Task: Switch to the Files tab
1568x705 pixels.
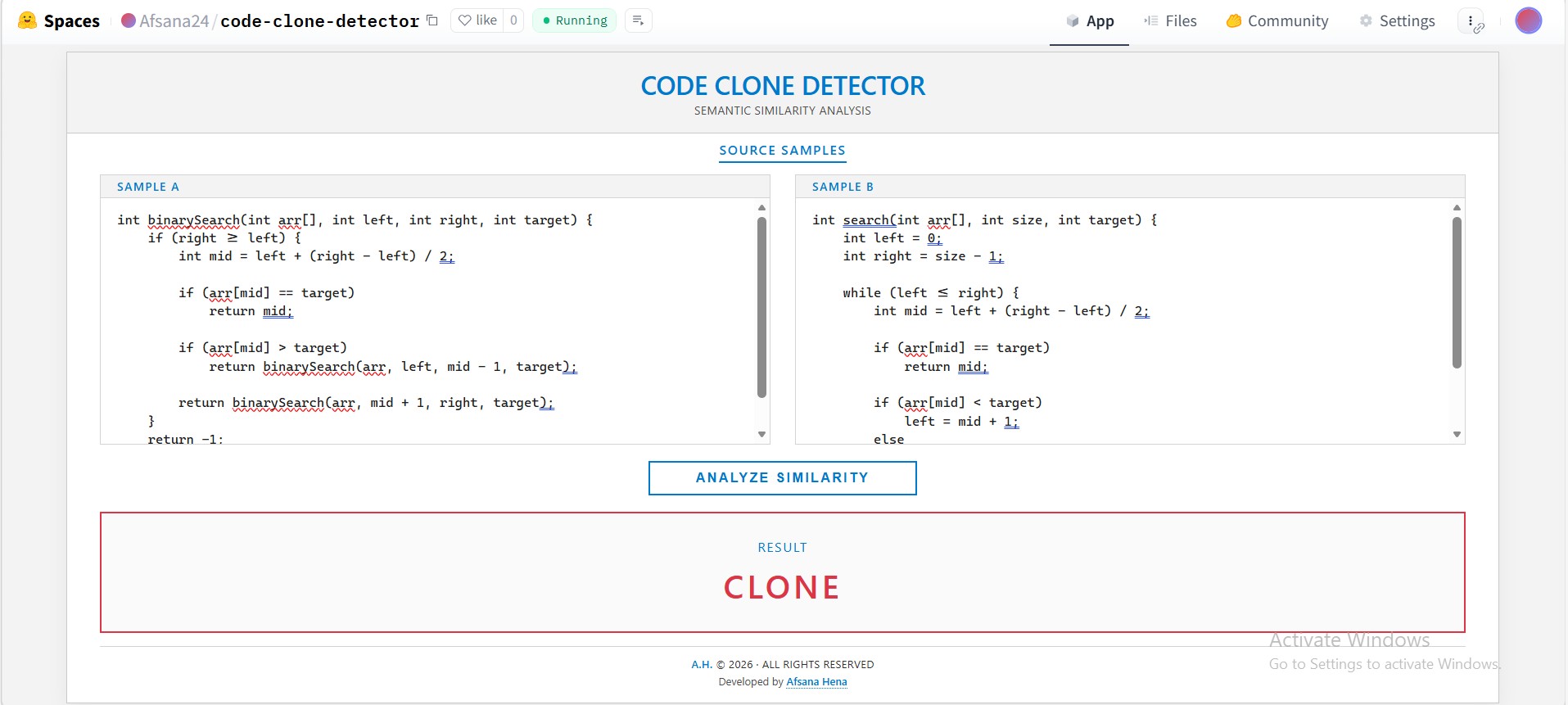Action: pos(1170,21)
